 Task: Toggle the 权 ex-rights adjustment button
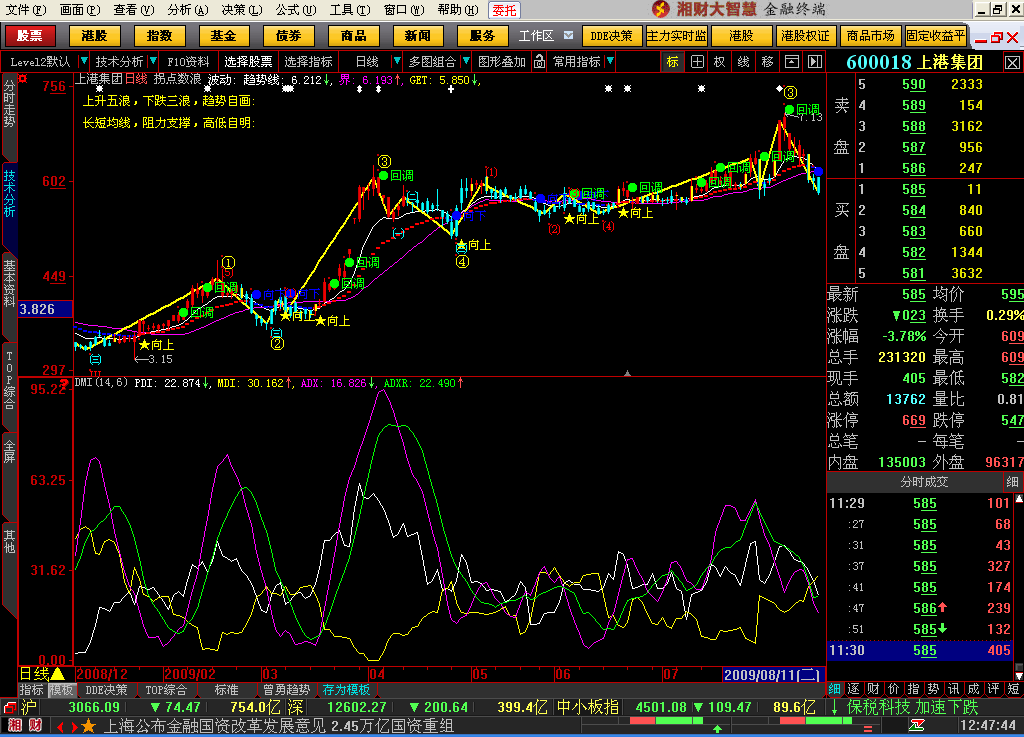pyautogui.click(x=719, y=62)
